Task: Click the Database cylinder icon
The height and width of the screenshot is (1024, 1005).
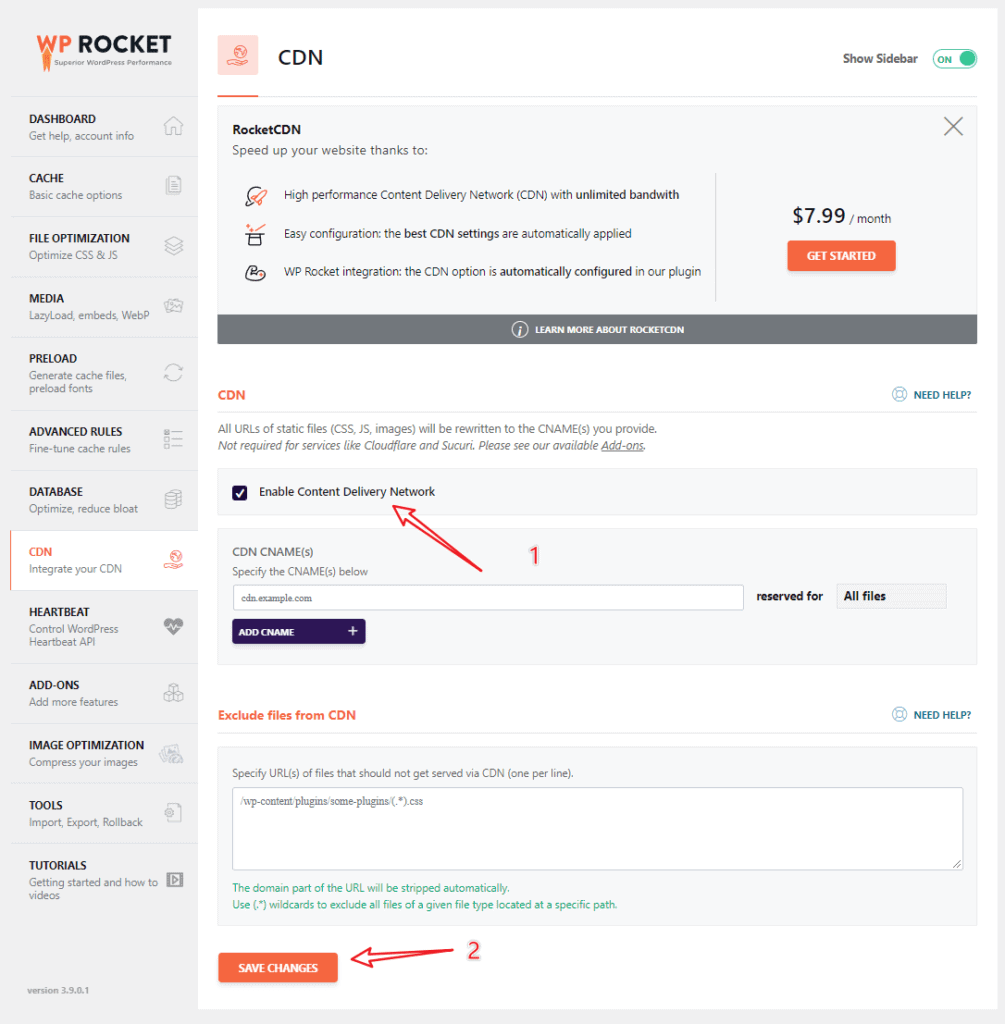Action: coord(173,499)
